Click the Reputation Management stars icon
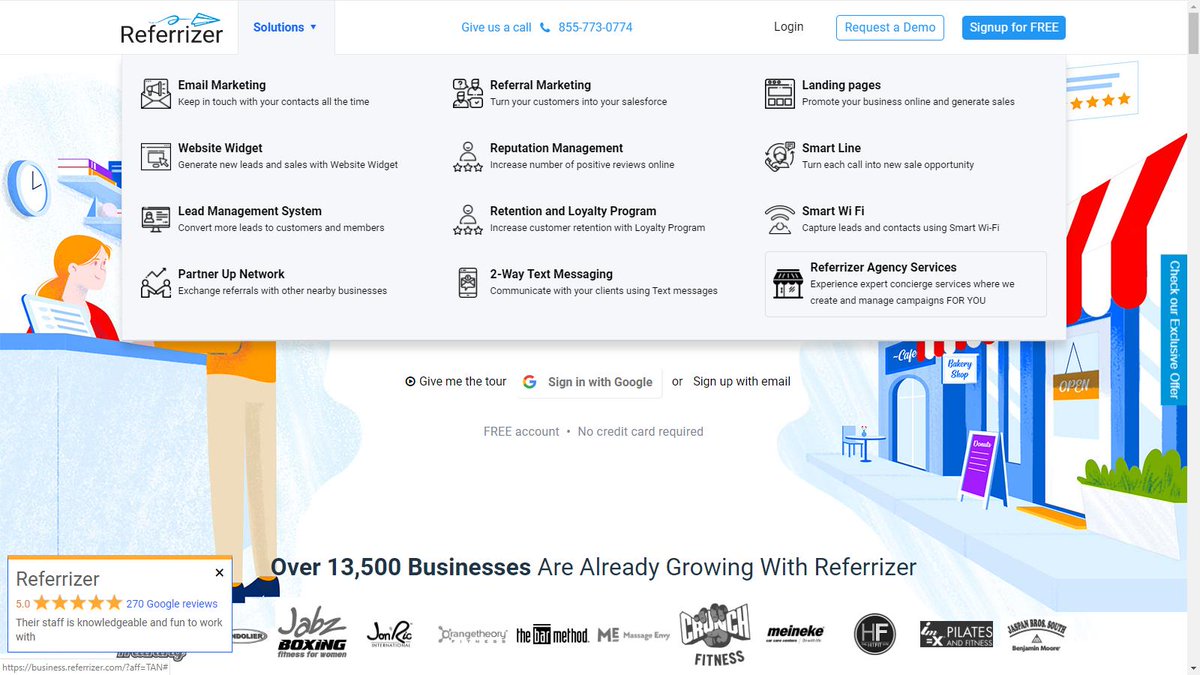This screenshot has height=675, width=1200. click(x=467, y=156)
